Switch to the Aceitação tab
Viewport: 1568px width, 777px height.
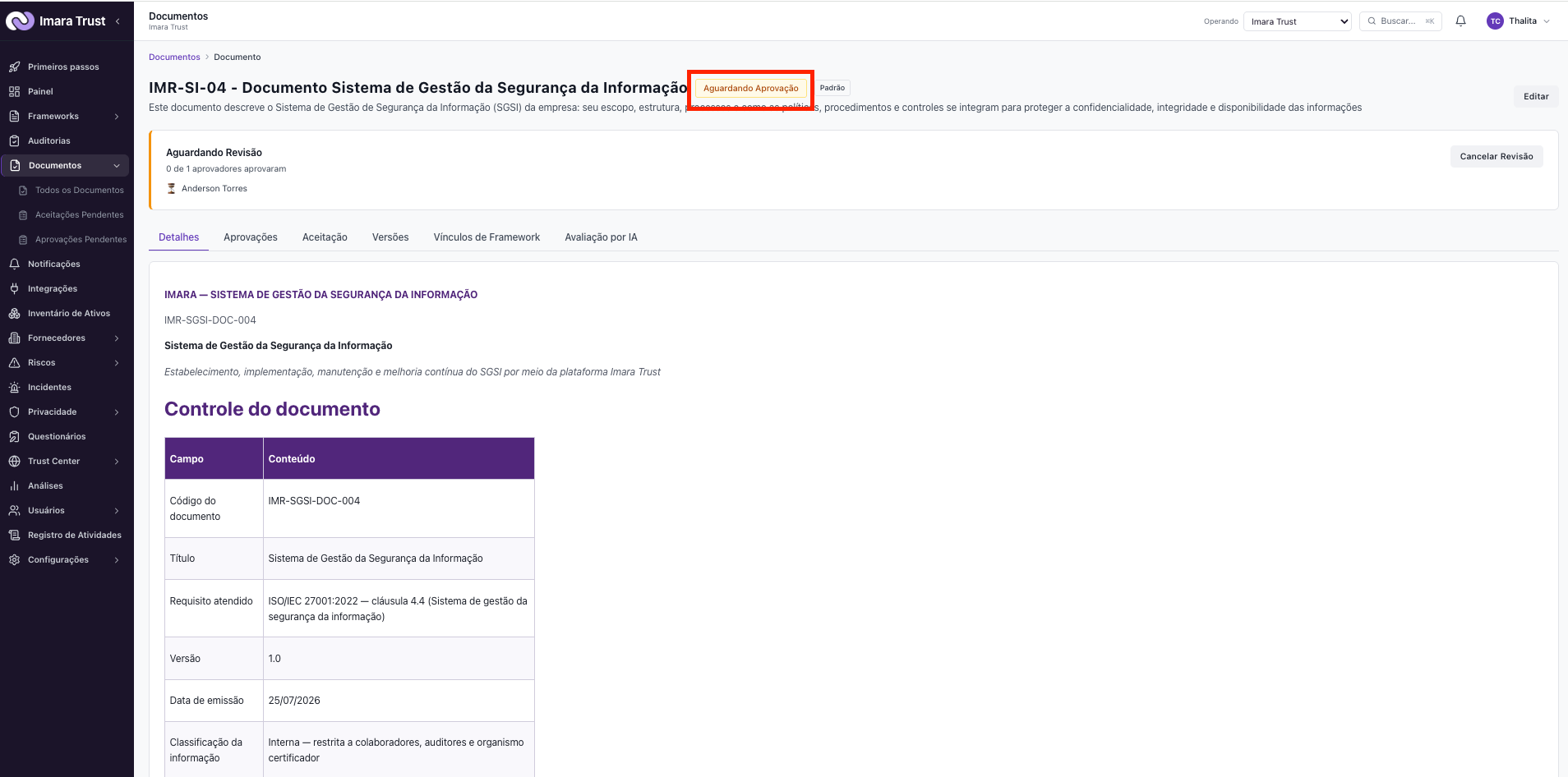tap(325, 237)
